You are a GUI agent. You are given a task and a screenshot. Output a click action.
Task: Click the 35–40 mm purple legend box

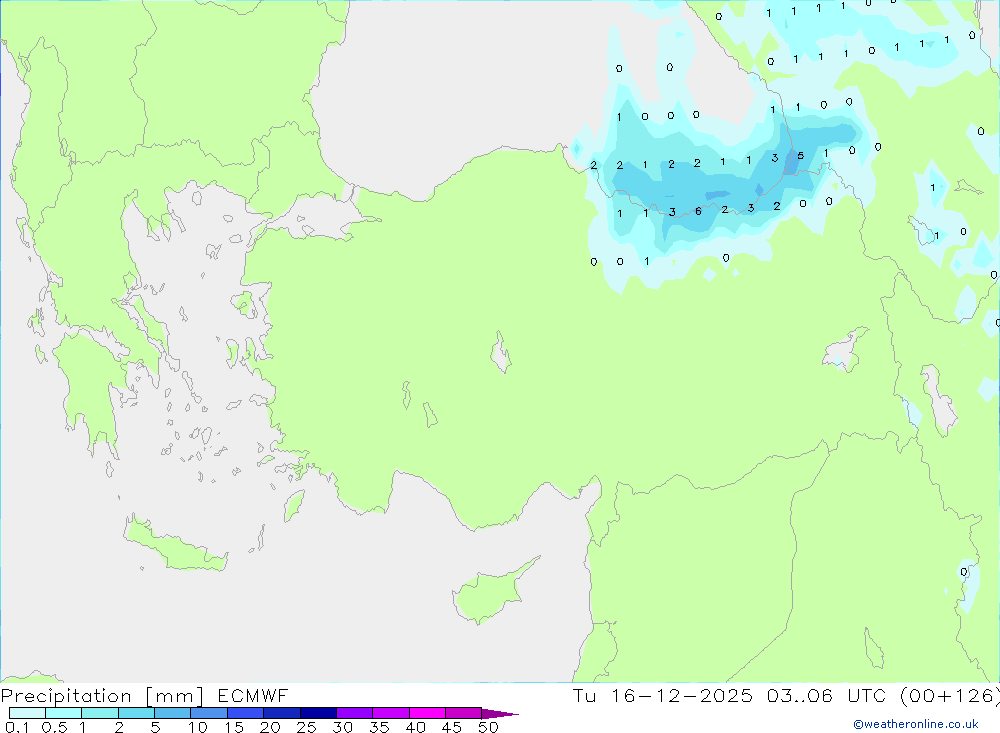pyautogui.click(x=391, y=713)
